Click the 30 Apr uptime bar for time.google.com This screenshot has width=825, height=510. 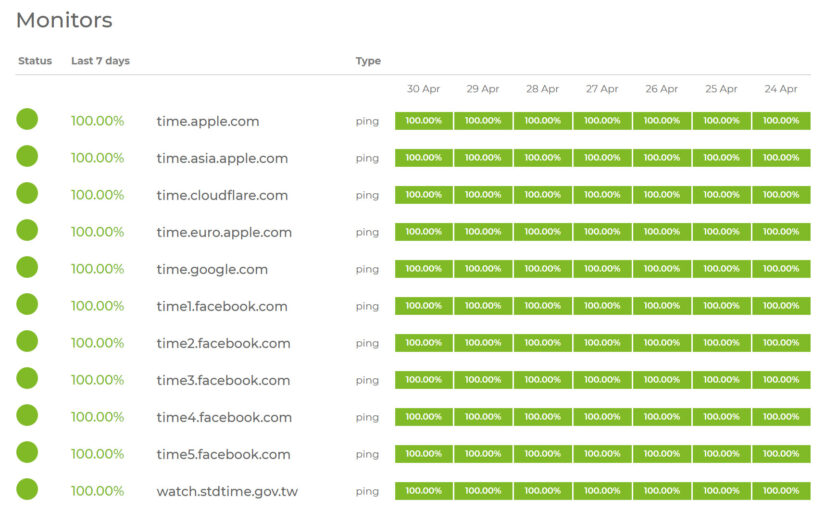(424, 268)
